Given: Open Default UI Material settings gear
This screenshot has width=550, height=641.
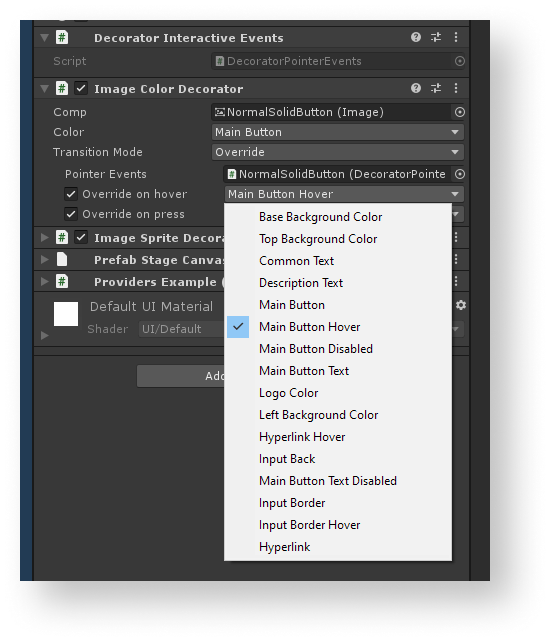Looking at the screenshot, I should [x=461, y=305].
